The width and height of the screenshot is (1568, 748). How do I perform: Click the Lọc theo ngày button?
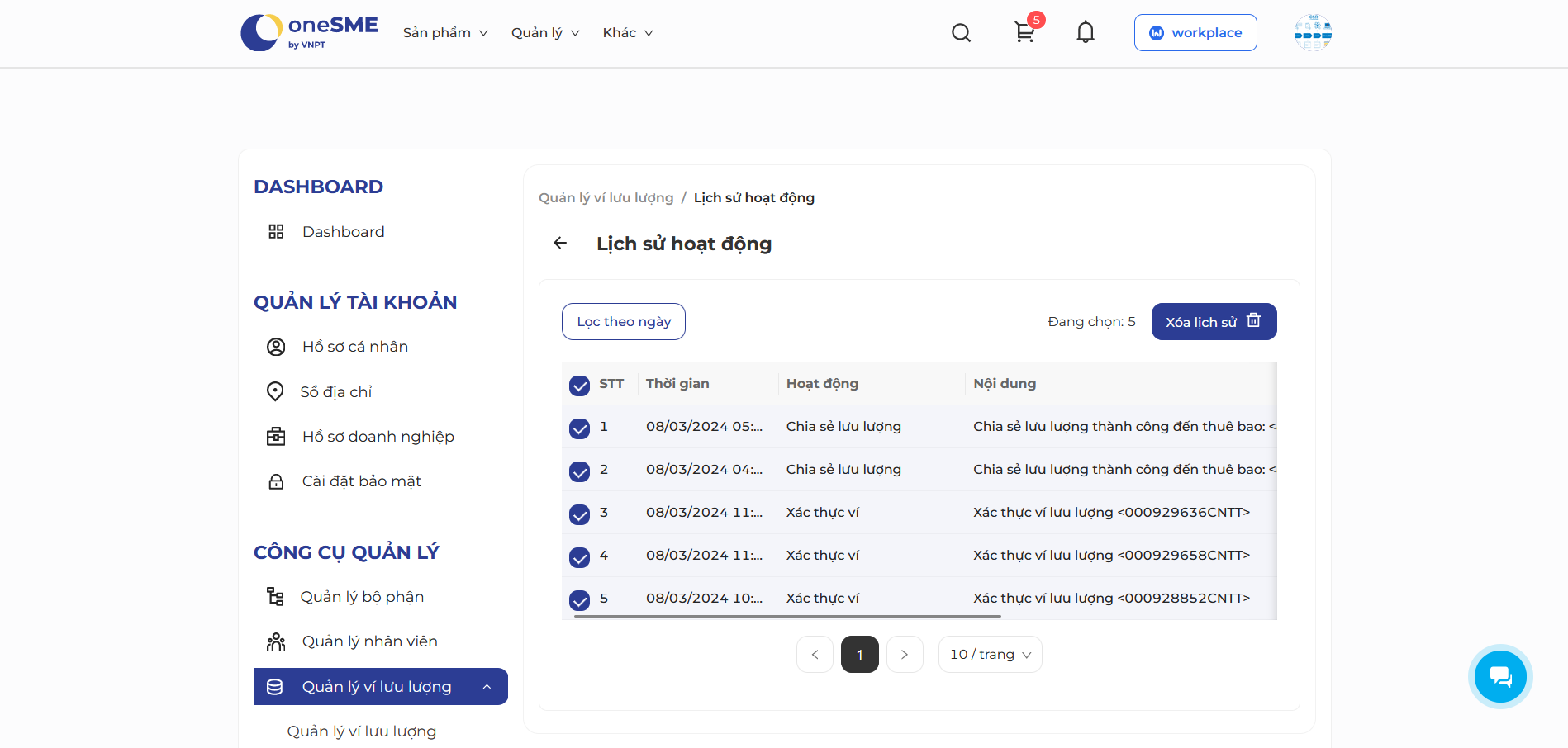click(x=624, y=321)
